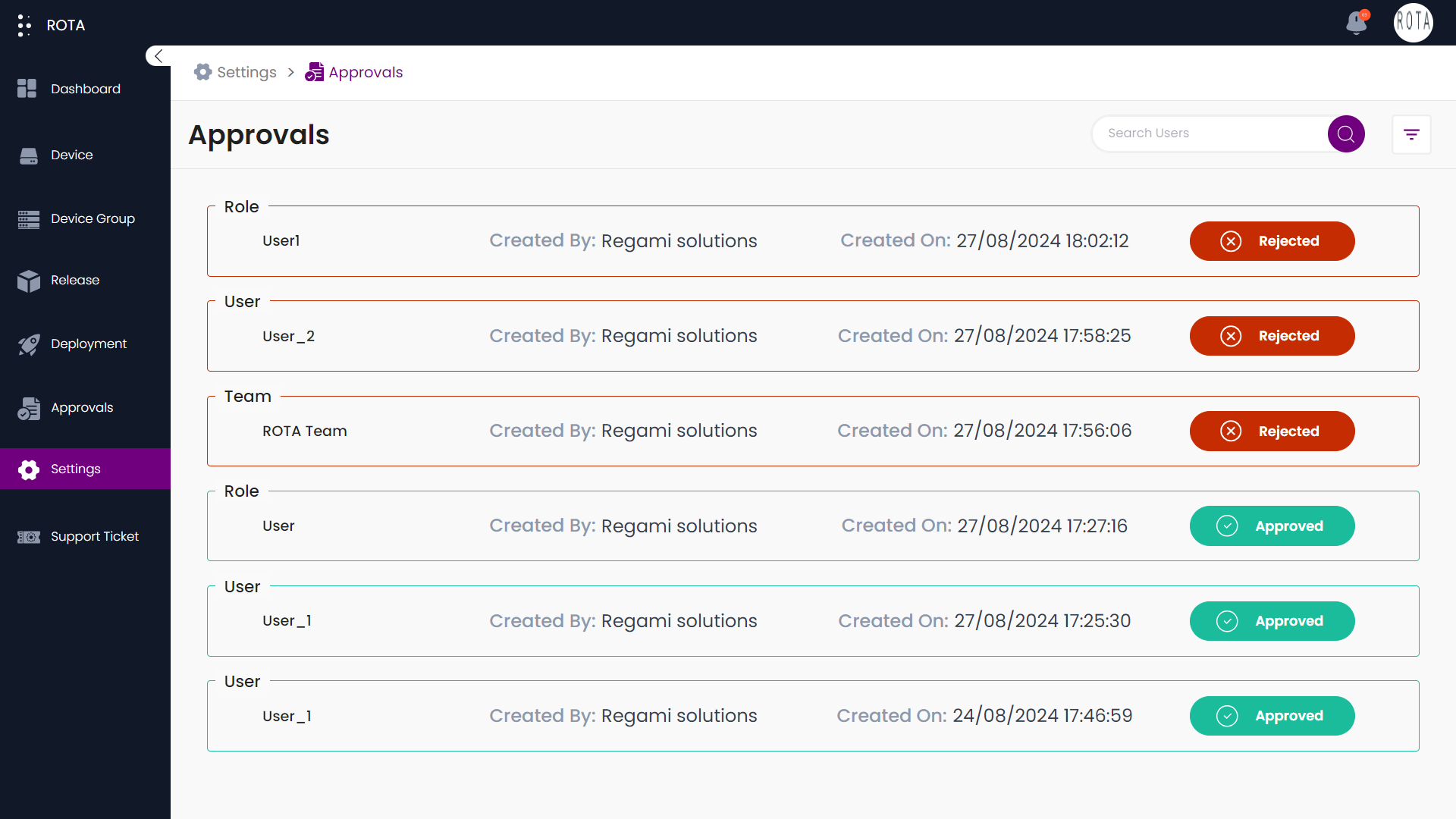Click Approved button dated 24/08/2024

[x=1272, y=716]
